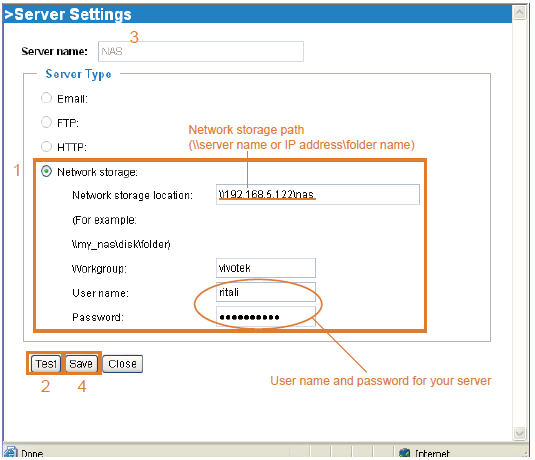Choose the HTTP server type option
The image size is (535, 460).
tap(46, 146)
